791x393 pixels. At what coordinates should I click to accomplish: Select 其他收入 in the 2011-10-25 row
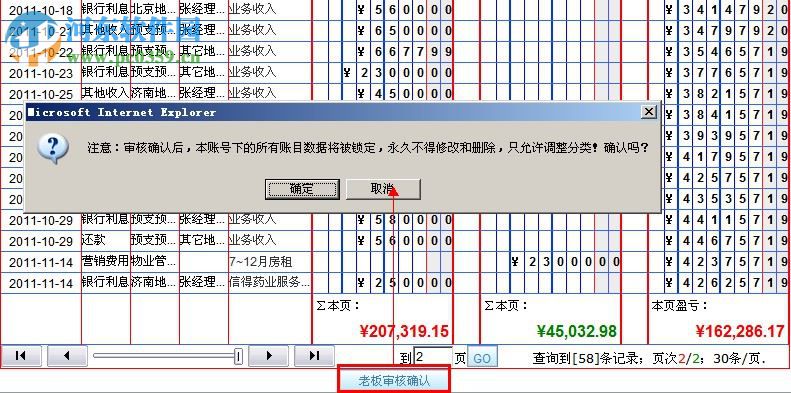click(106, 93)
